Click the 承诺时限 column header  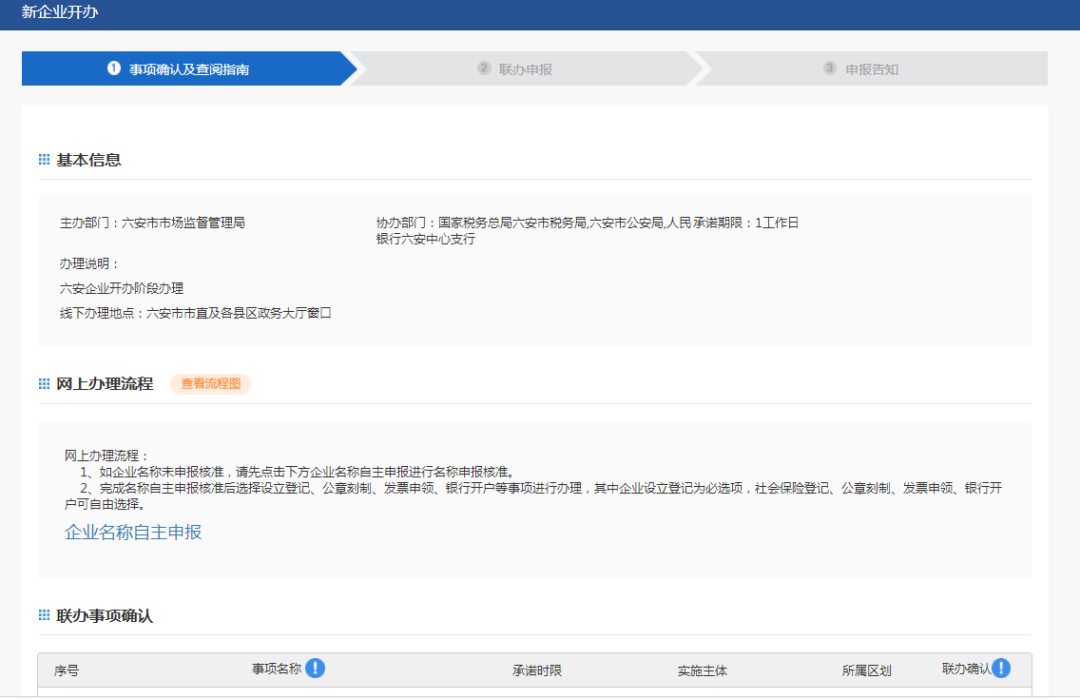tap(537, 670)
